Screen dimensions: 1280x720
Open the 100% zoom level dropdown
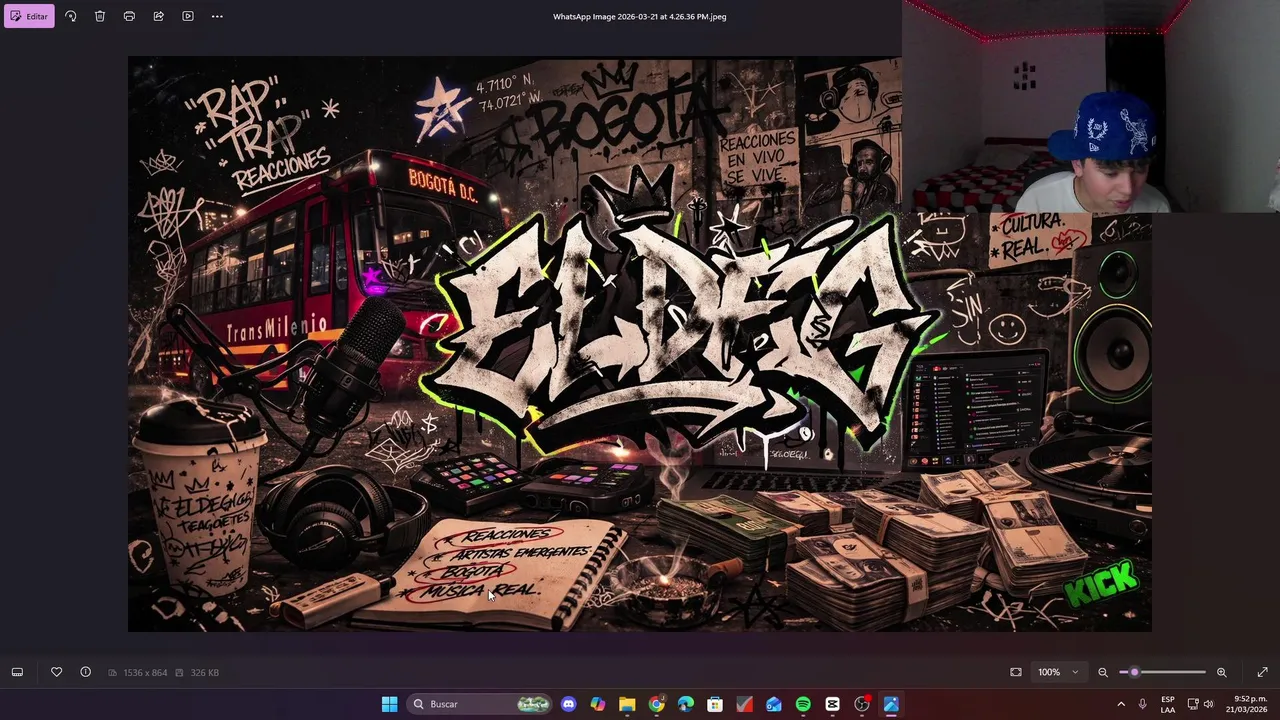[1058, 672]
